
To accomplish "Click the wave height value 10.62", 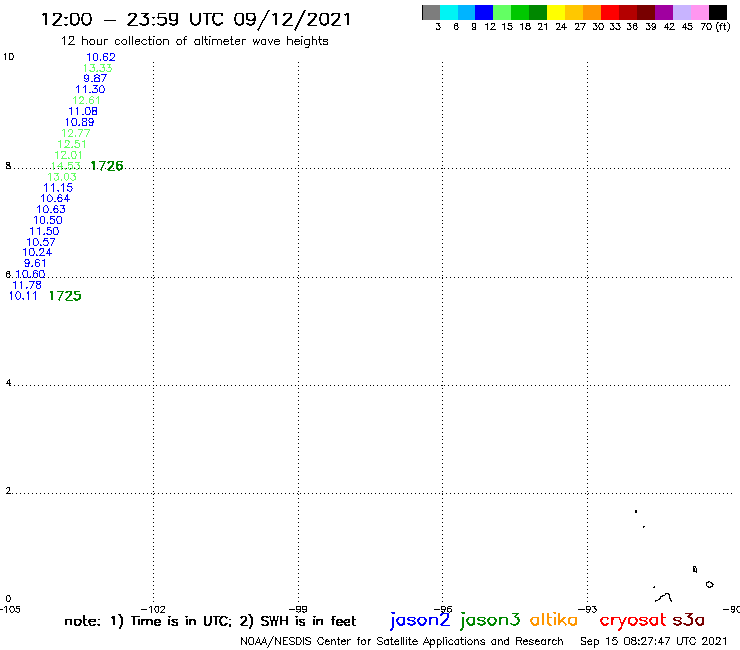I will click(x=101, y=57).
